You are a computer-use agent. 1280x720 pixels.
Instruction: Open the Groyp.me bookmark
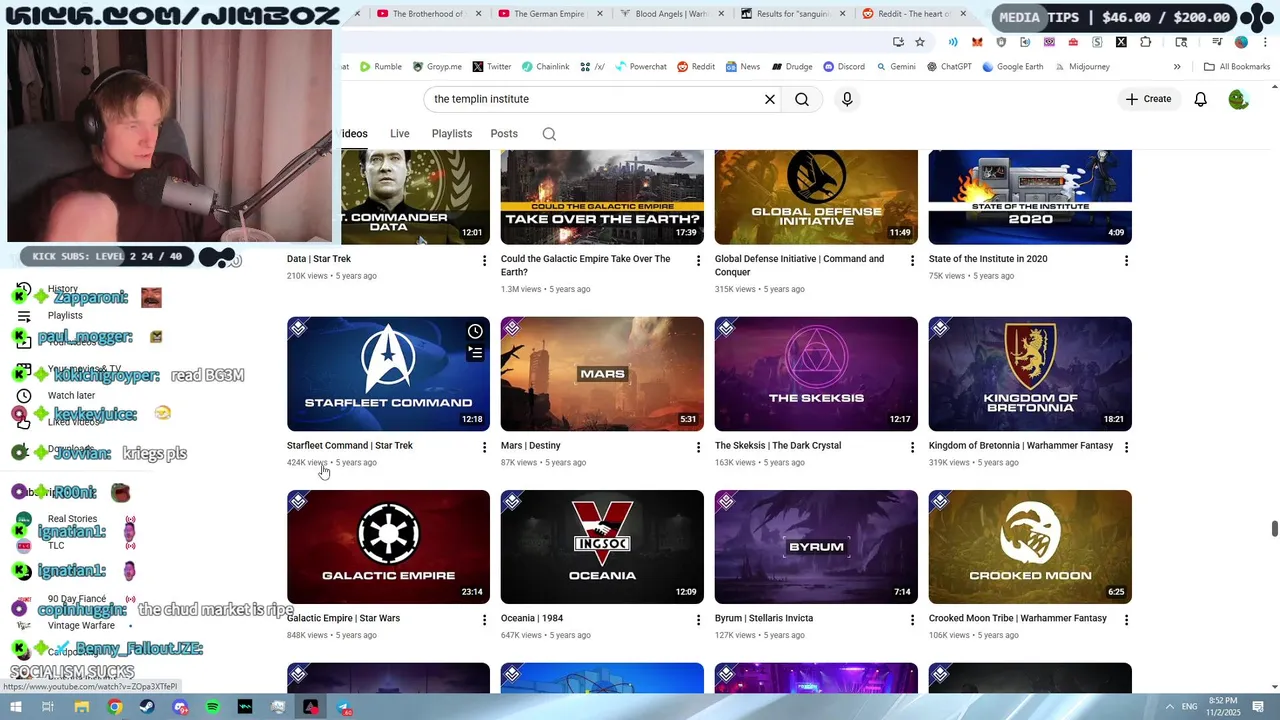tap(437, 67)
